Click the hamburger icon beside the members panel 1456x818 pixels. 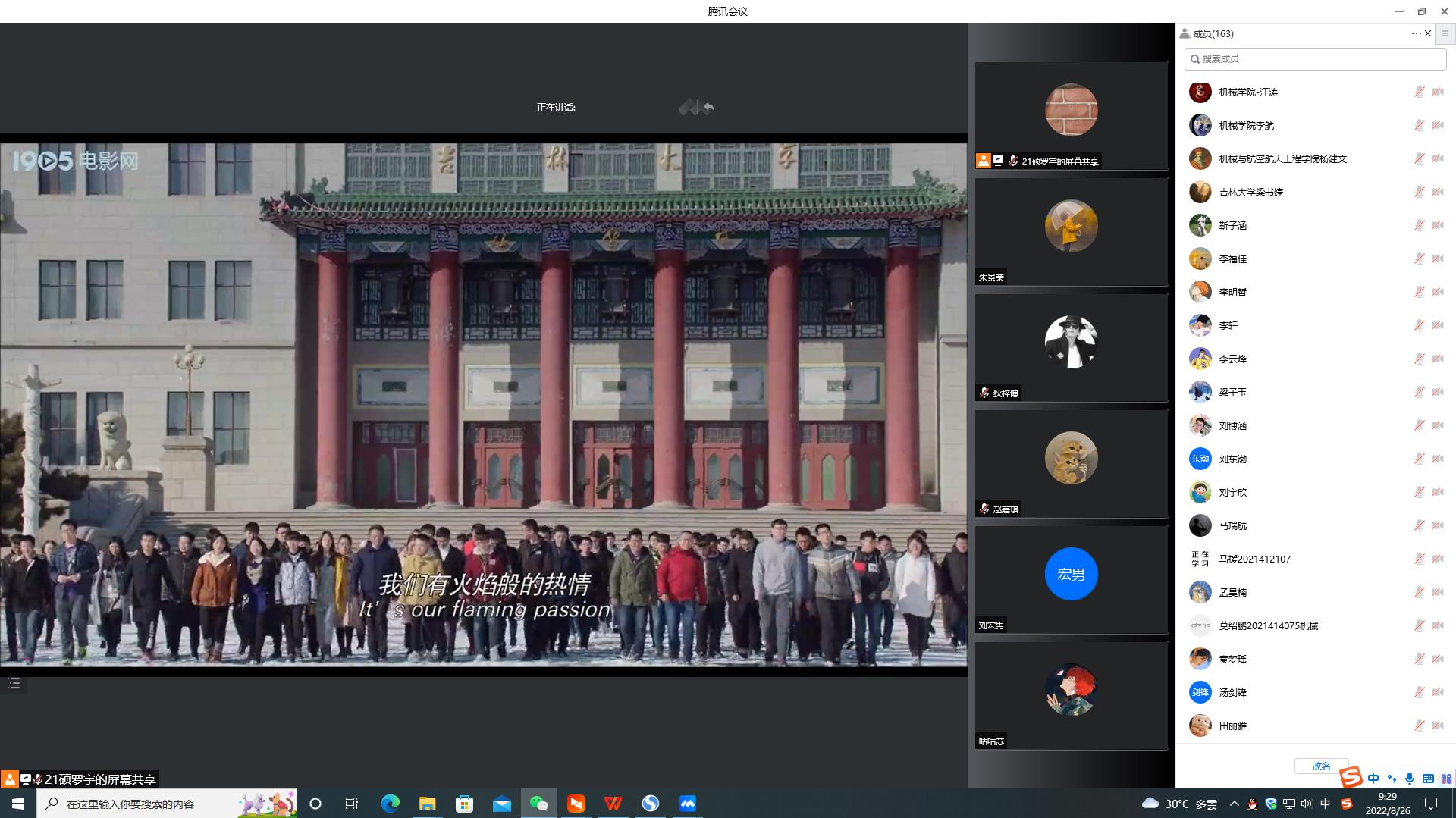[x=1445, y=33]
